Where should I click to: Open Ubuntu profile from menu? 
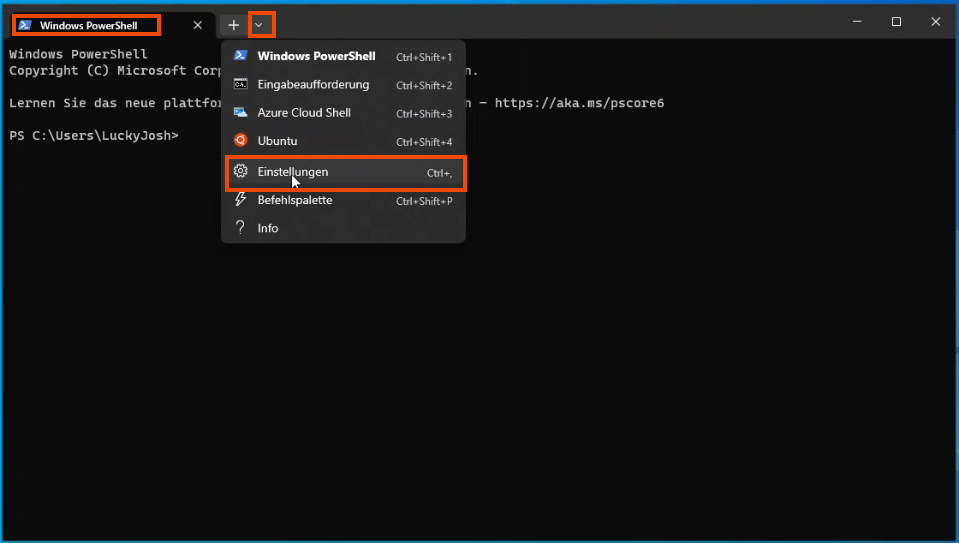(343, 141)
